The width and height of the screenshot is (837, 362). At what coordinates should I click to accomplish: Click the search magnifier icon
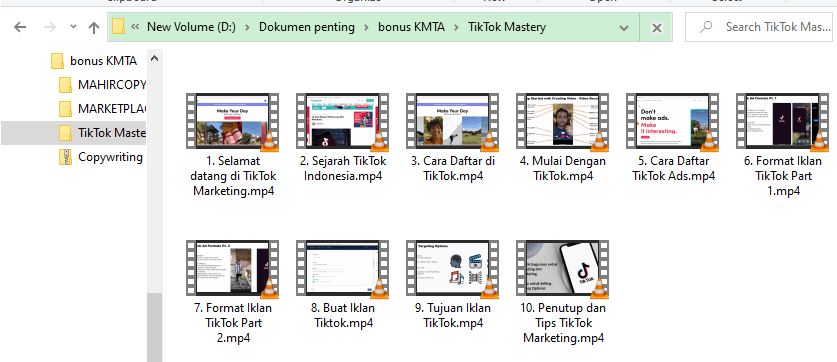[x=706, y=26]
